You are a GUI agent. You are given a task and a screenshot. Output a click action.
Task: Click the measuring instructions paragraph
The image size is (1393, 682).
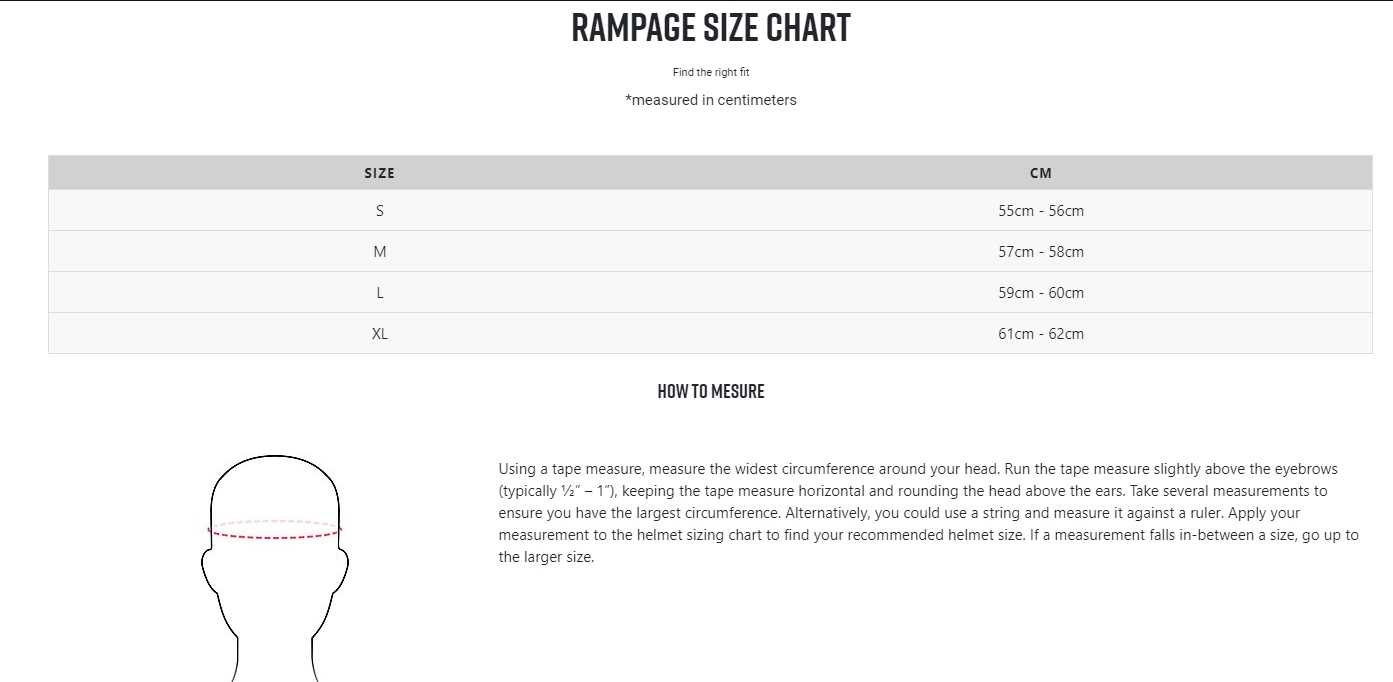(929, 513)
